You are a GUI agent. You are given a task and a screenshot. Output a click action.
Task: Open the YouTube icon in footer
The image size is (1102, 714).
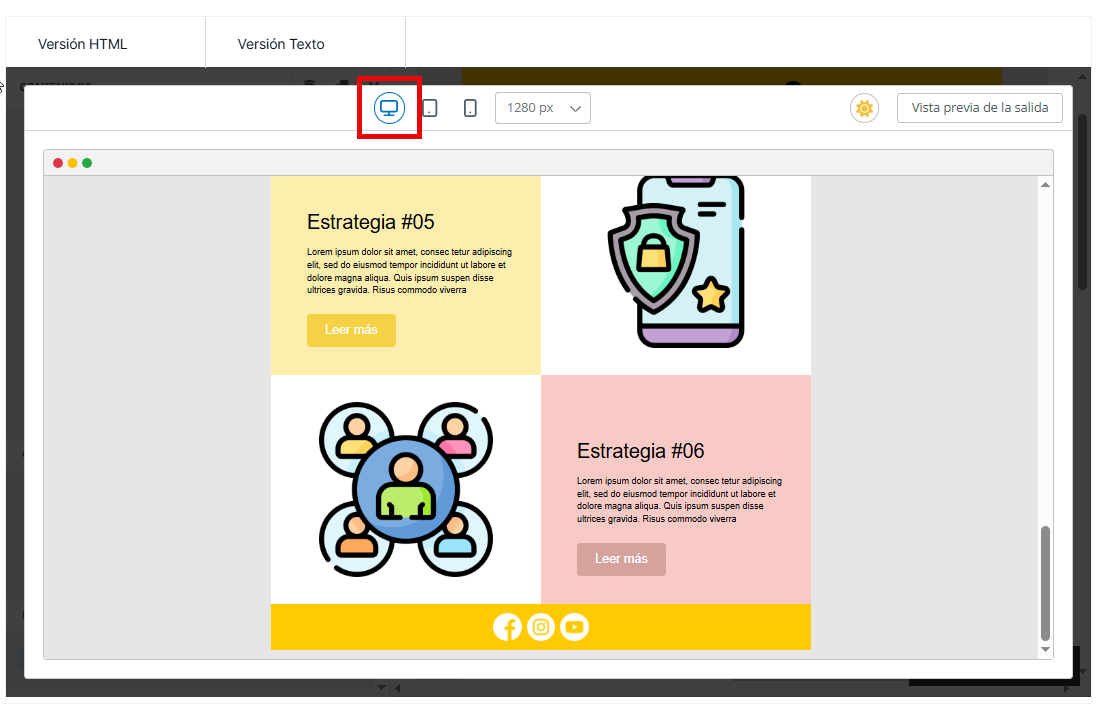[574, 627]
